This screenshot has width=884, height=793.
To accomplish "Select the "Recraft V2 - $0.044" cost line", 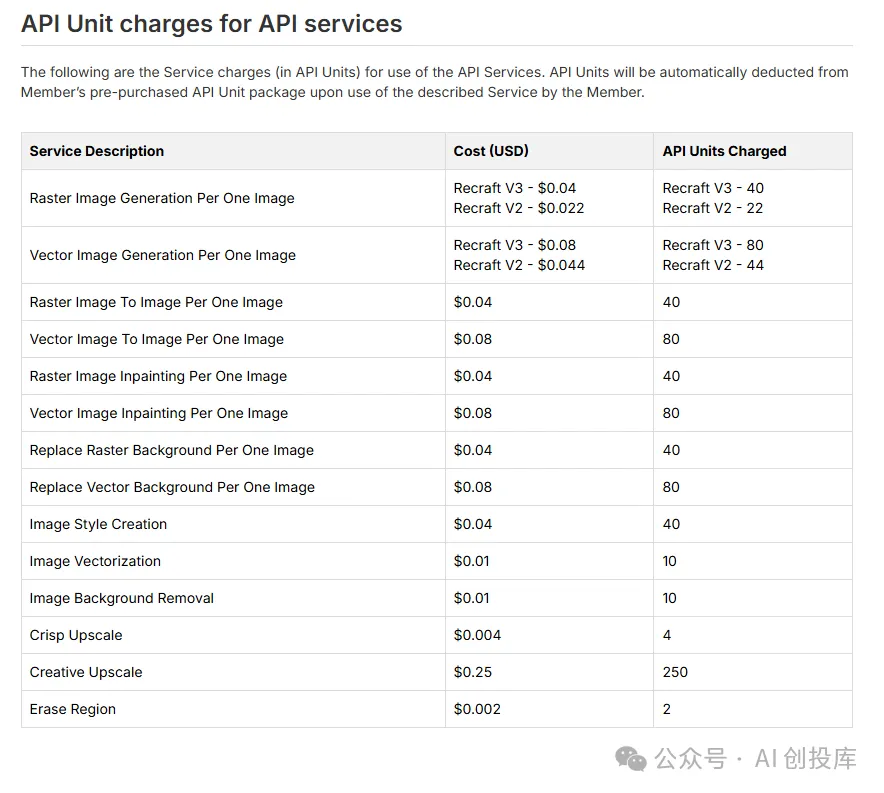I will click(519, 265).
